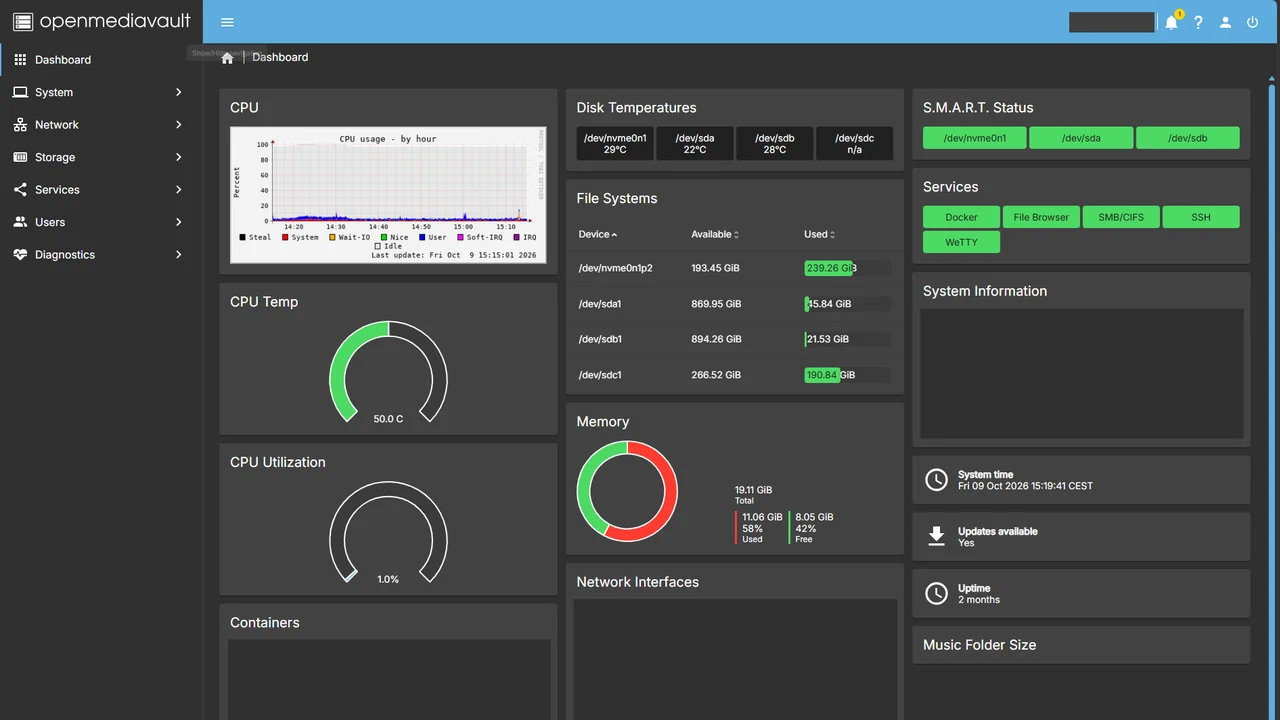Click the openmediavault logo
Screen dimensions: 1280x720
click(101, 21)
